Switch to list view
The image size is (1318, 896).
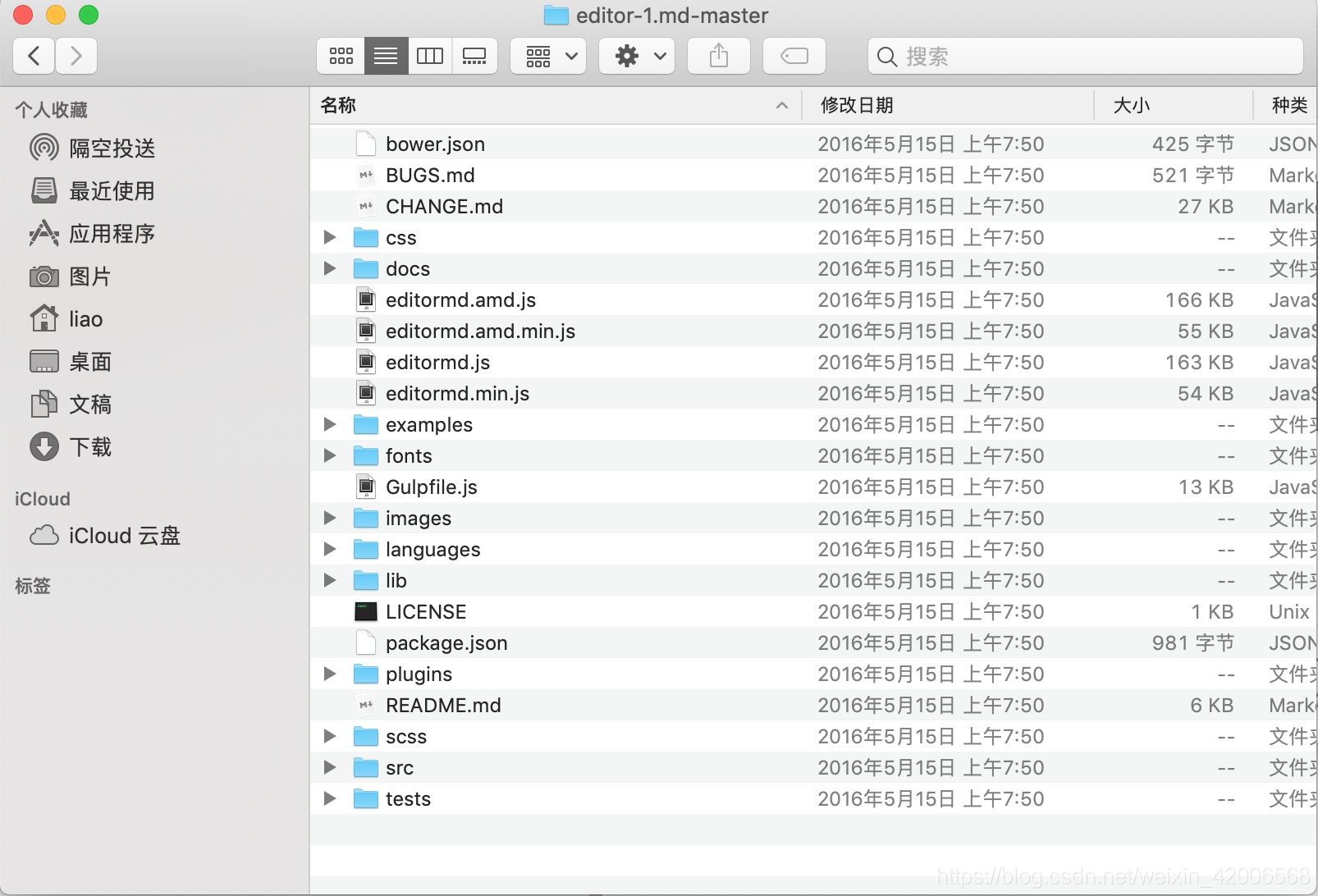[386, 56]
